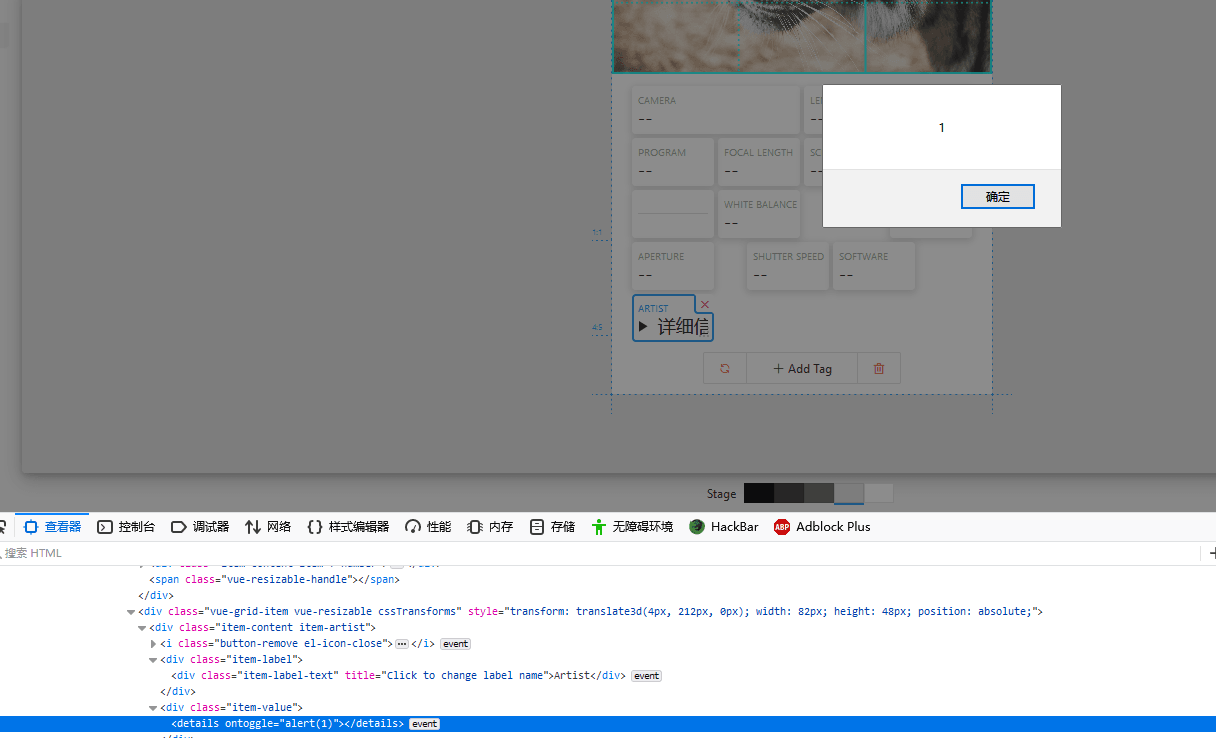
Task: Click the event badge on the i element row
Action: pos(455,644)
